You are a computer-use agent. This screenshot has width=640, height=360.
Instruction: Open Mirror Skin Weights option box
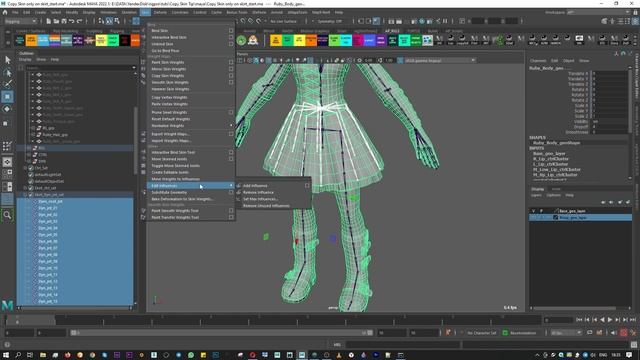click(x=231, y=69)
